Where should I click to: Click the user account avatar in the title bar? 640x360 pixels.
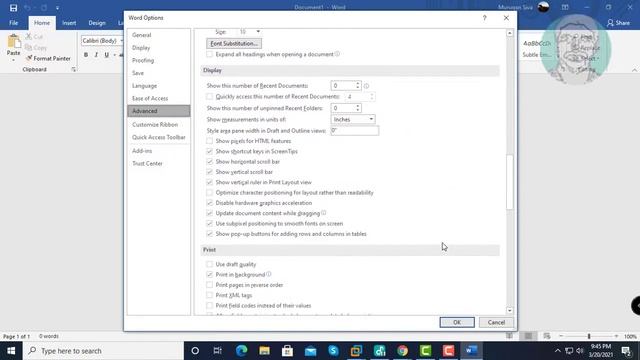pos(543,7)
